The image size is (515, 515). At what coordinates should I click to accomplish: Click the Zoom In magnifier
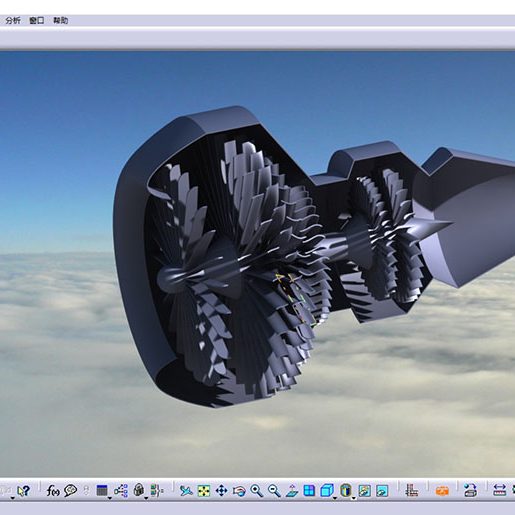pyautogui.click(x=256, y=490)
